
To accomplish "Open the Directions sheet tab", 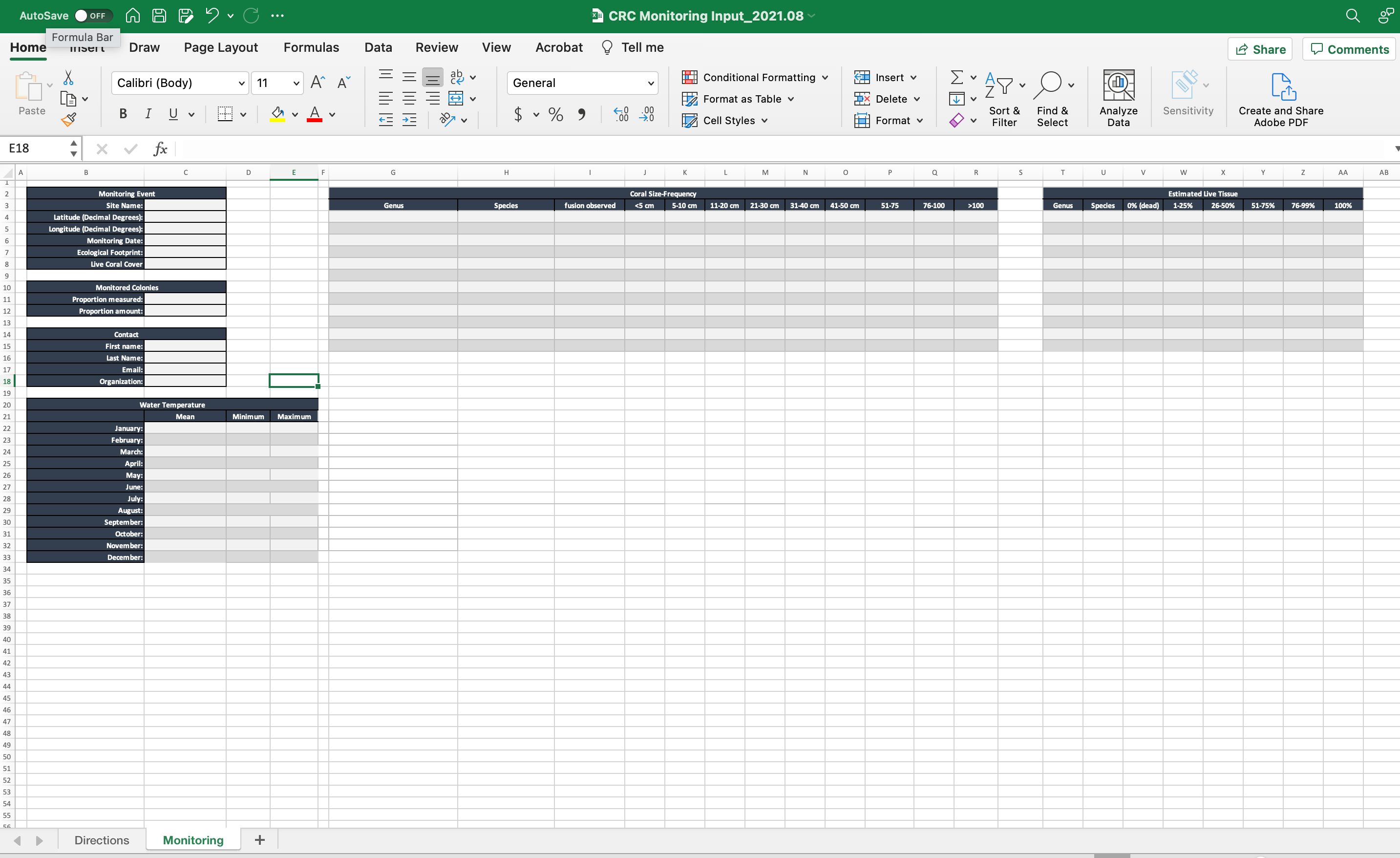I will pyautogui.click(x=102, y=840).
